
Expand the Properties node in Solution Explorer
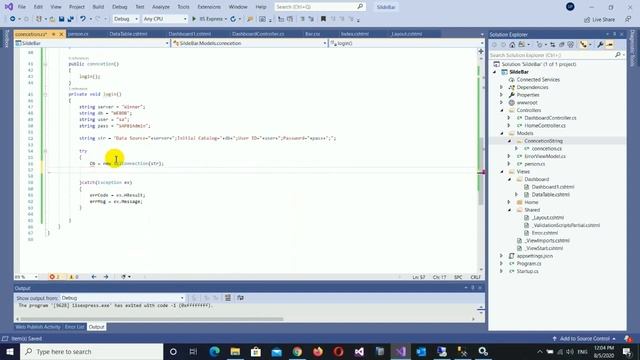pyautogui.click(x=502, y=95)
